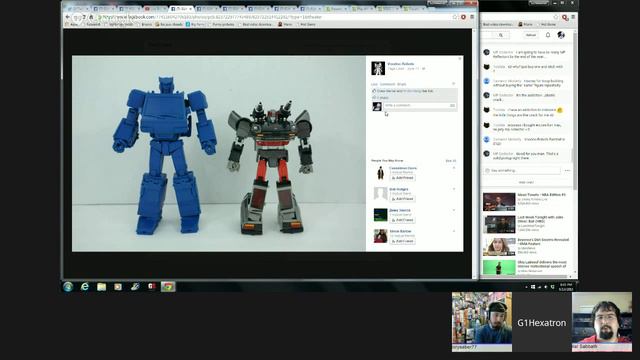Screen dimensions: 640x360
Task: Open the chat options three-dot menu
Action: pos(567,171)
